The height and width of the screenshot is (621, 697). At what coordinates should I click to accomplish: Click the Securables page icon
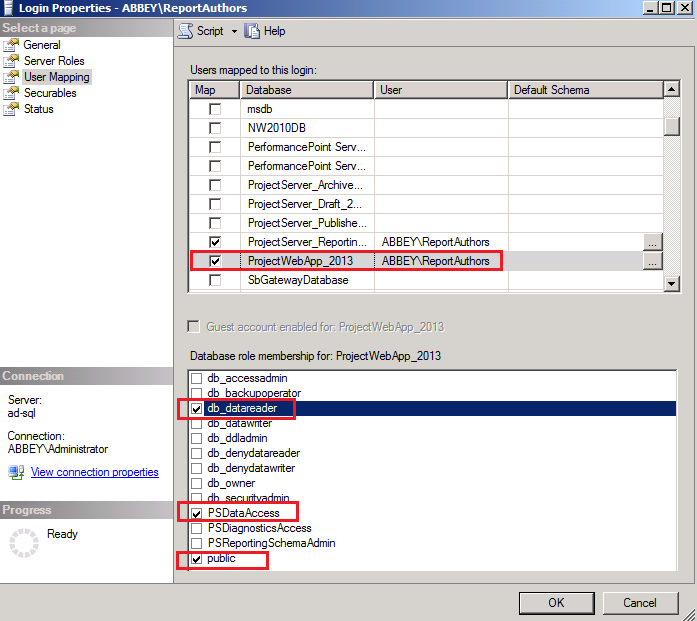point(11,93)
